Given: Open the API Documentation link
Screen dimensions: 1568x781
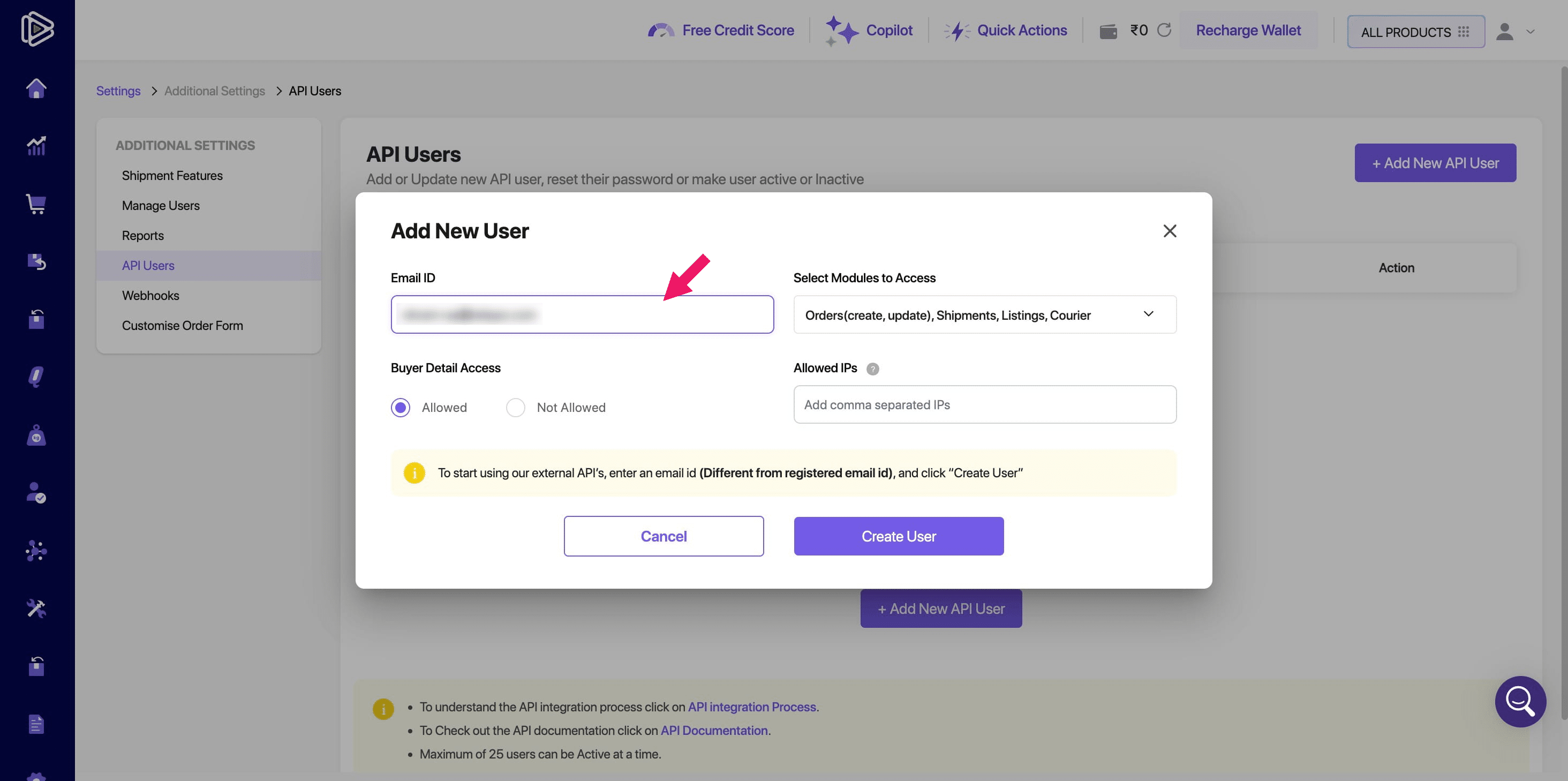Looking at the screenshot, I should tap(713, 730).
